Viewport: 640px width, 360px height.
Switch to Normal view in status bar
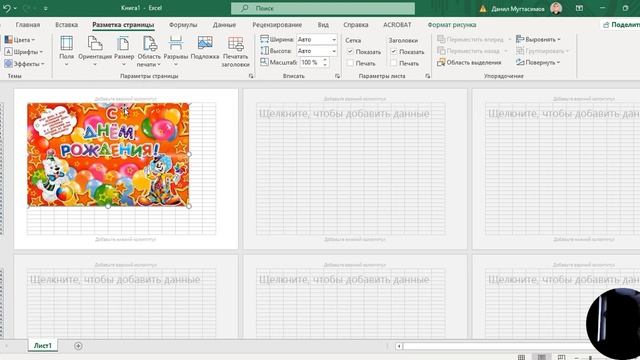pos(521,357)
